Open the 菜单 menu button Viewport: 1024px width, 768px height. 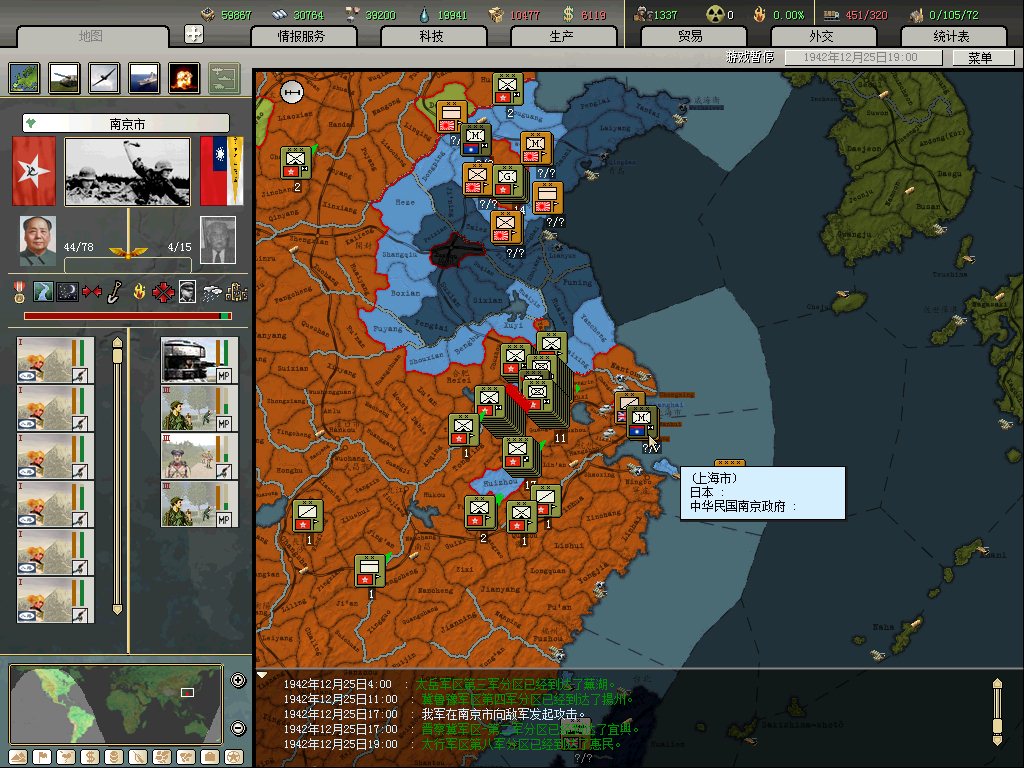click(978, 58)
